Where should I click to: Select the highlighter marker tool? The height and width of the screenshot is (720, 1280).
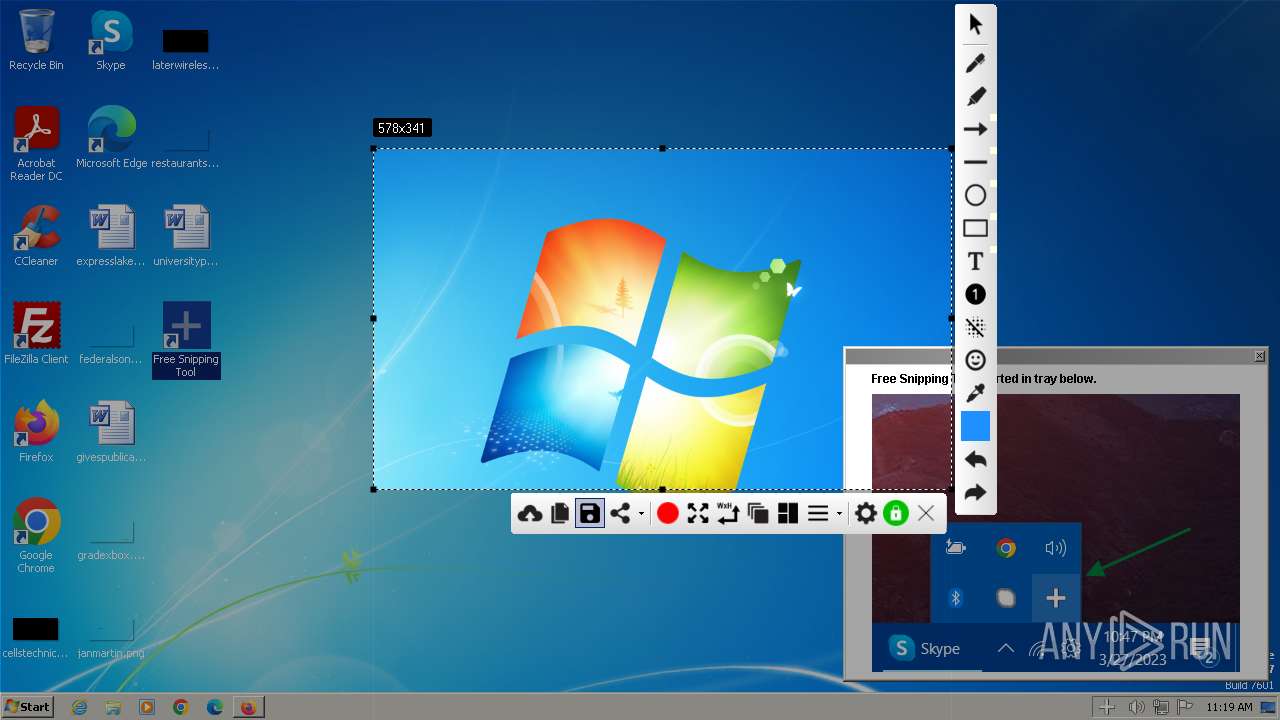tap(975, 96)
